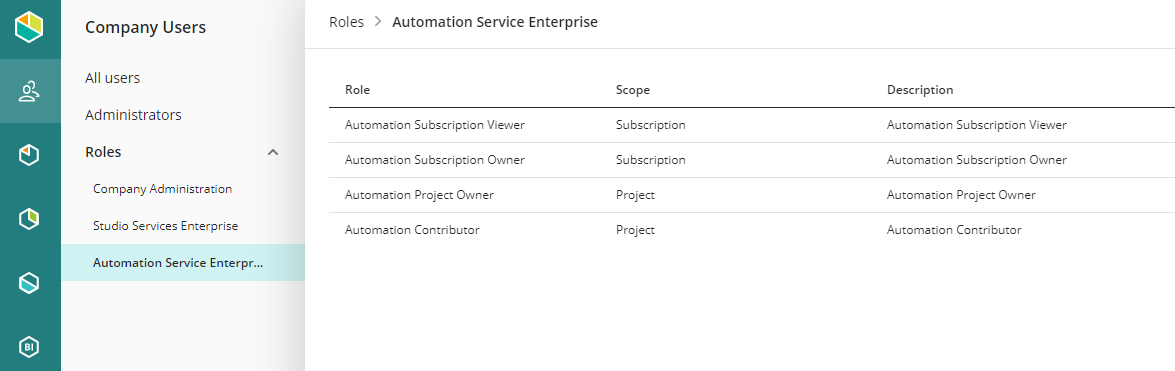Screen dimensions: 1175x371
Task: Open the Automation Contributor role
Action: click(x=412, y=230)
